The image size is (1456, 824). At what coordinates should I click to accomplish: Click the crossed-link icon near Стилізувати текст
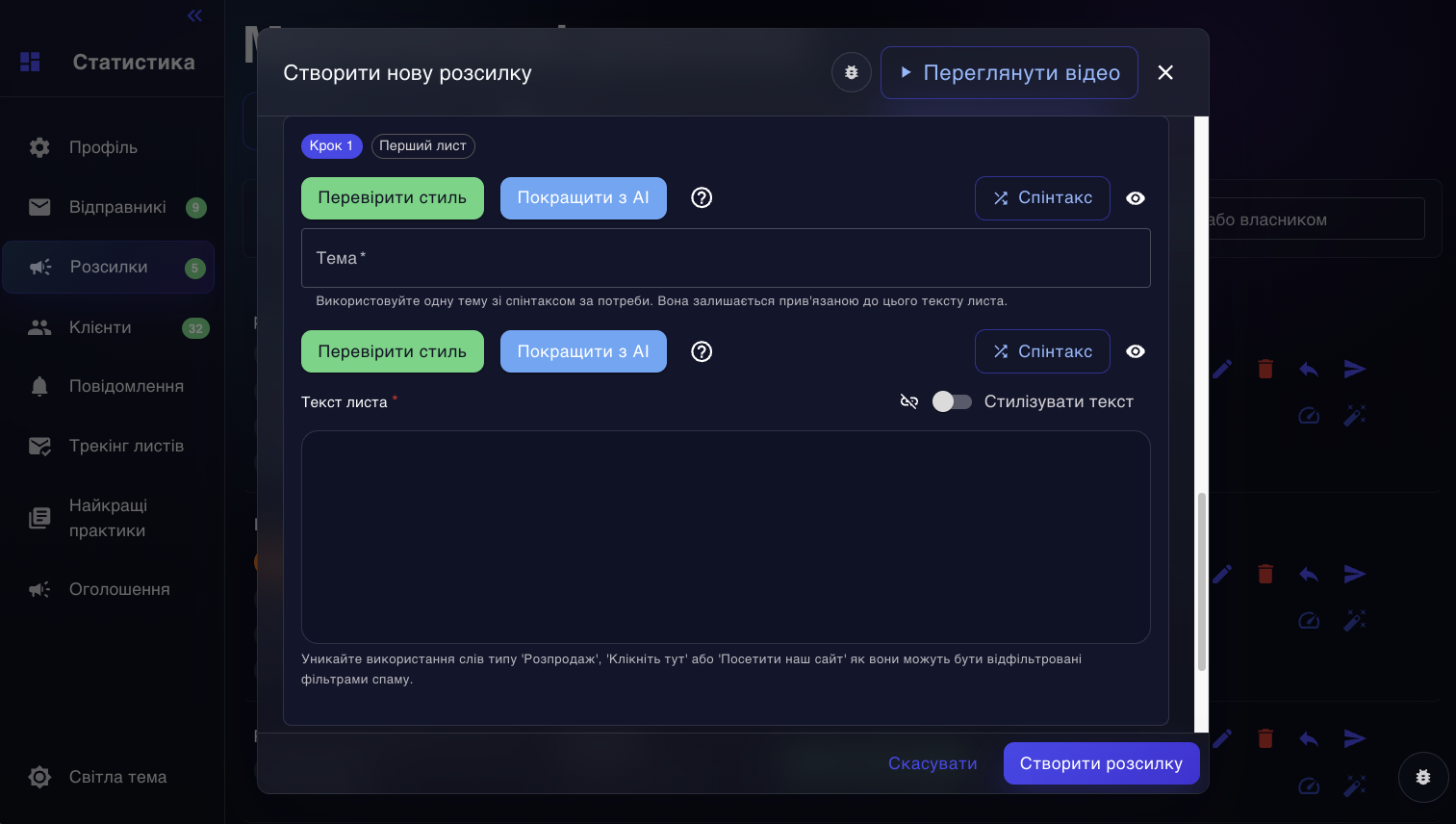click(x=909, y=401)
